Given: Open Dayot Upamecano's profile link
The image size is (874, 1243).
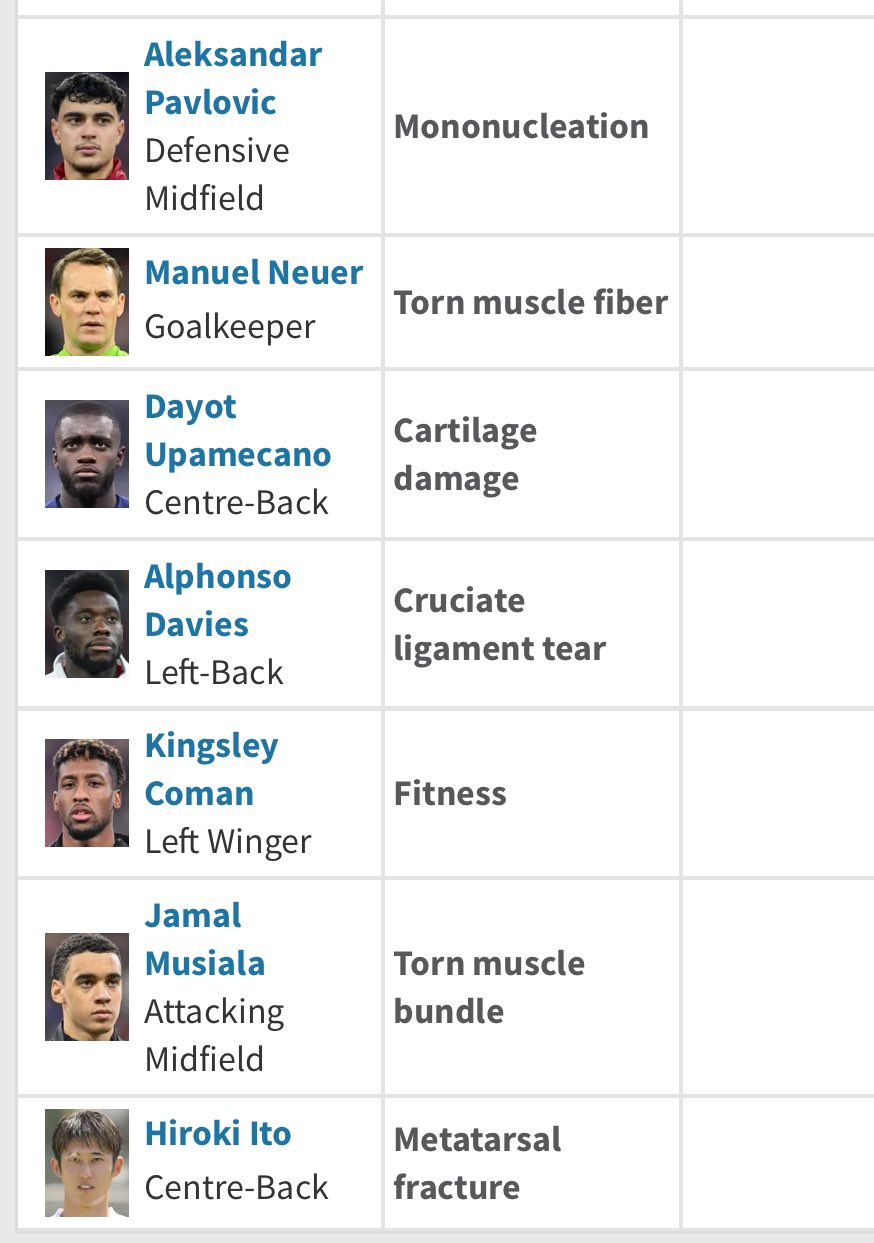Looking at the screenshot, I should 237,431.
